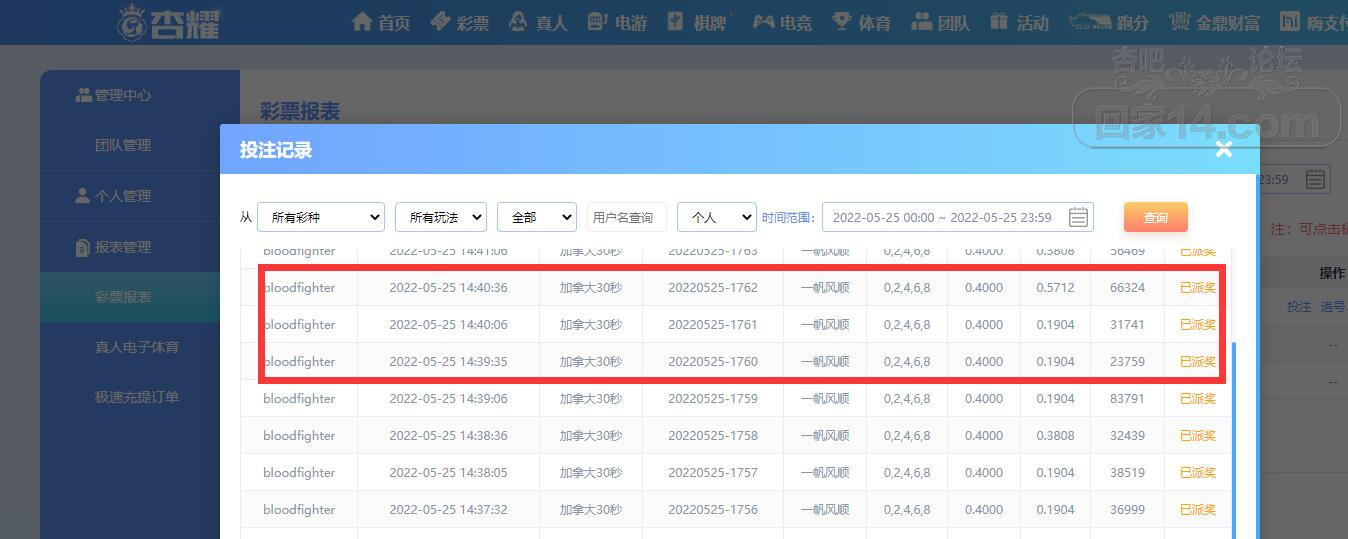Open the 个人 scope dropdown
The height and width of the screenshot is (539, 1348).
click(717, 217)
